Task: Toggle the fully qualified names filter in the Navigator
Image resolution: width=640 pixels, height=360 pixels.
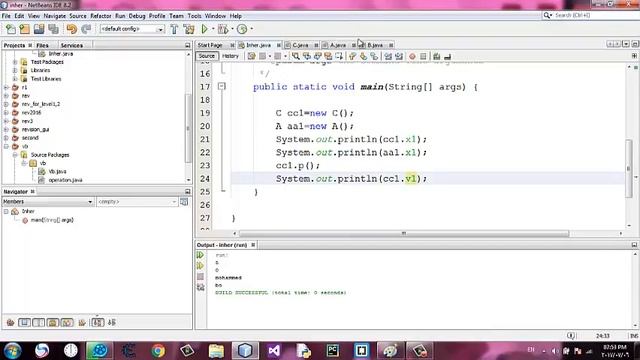Action: click(82, 322)
